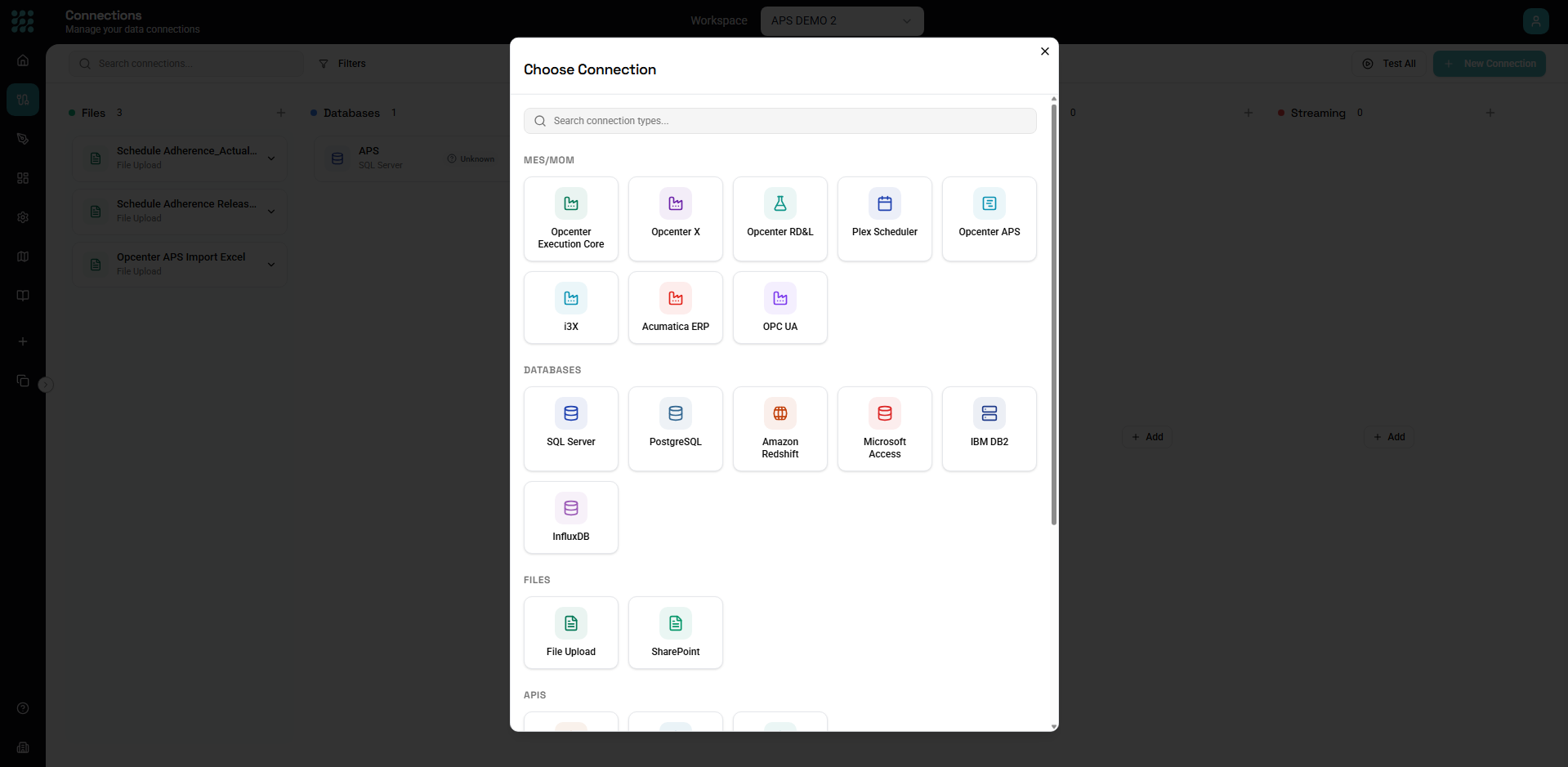
Task: Click the Search connection types field
Action: coord(780,121)
